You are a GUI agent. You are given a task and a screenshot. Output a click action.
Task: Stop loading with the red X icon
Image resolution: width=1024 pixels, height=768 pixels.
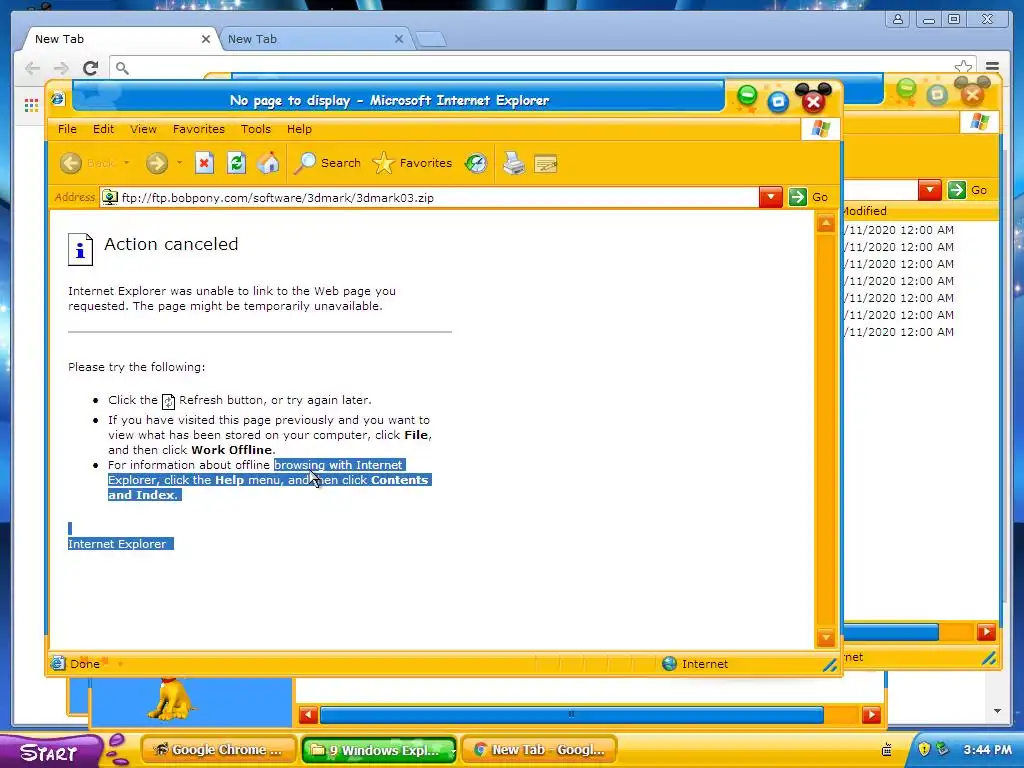(x=204, y=163)
